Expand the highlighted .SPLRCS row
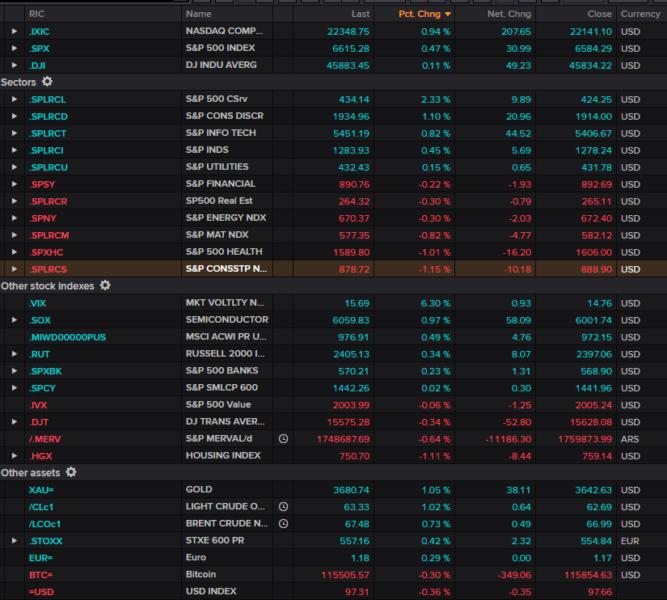Image resolution: width=667 pixels, height=600 pixels. (x=14, y=269)
